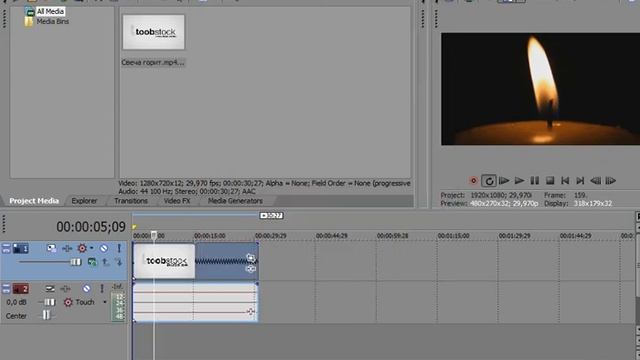Open Event FX on the audio clip
640x360 pixels.
pos(251,312)
